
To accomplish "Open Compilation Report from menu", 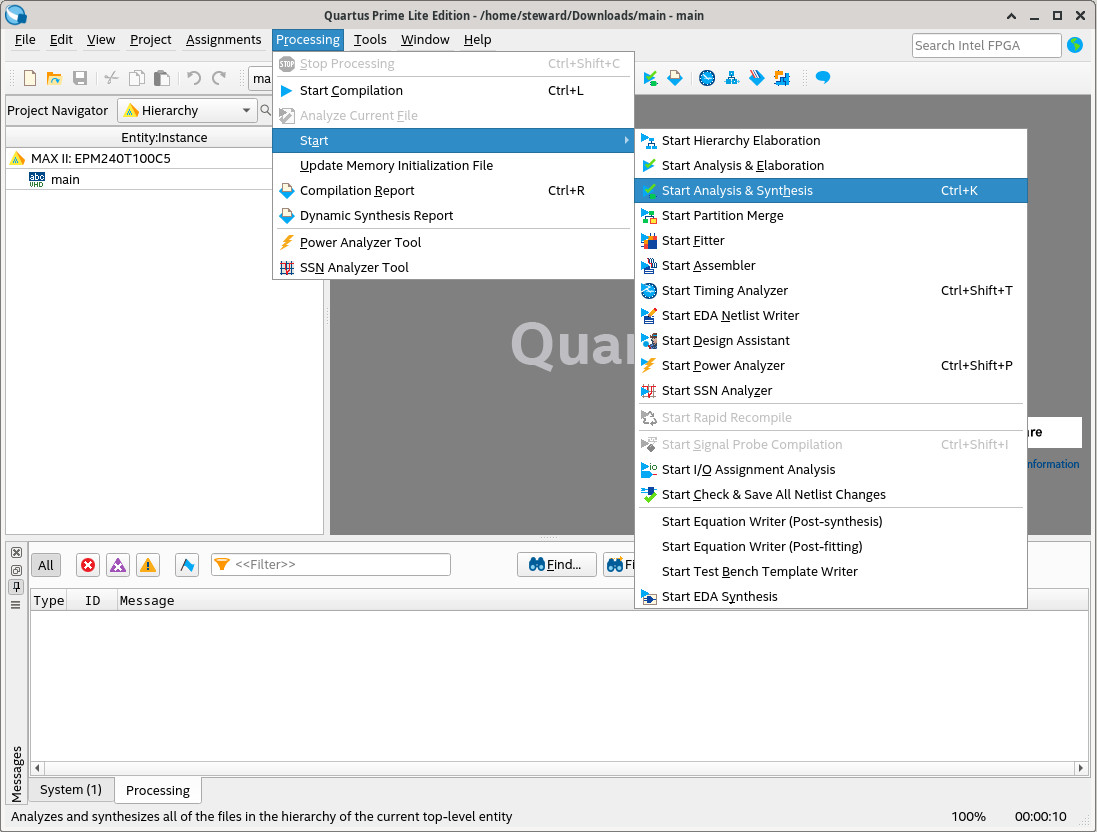I will click(x=453, y=190).
